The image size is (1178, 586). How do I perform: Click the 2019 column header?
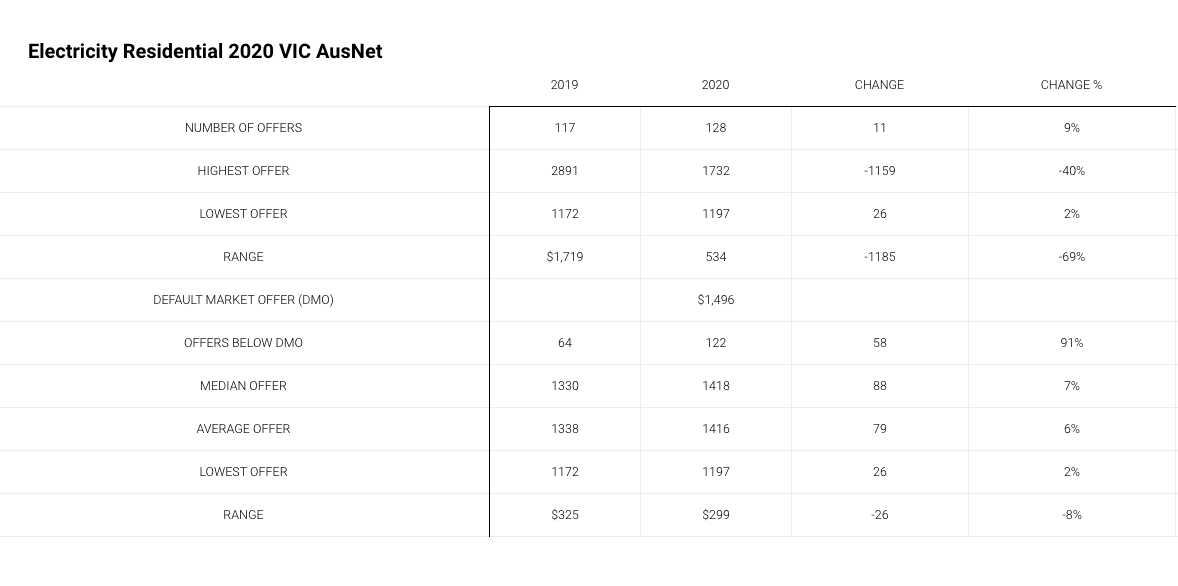pos(564,85)
